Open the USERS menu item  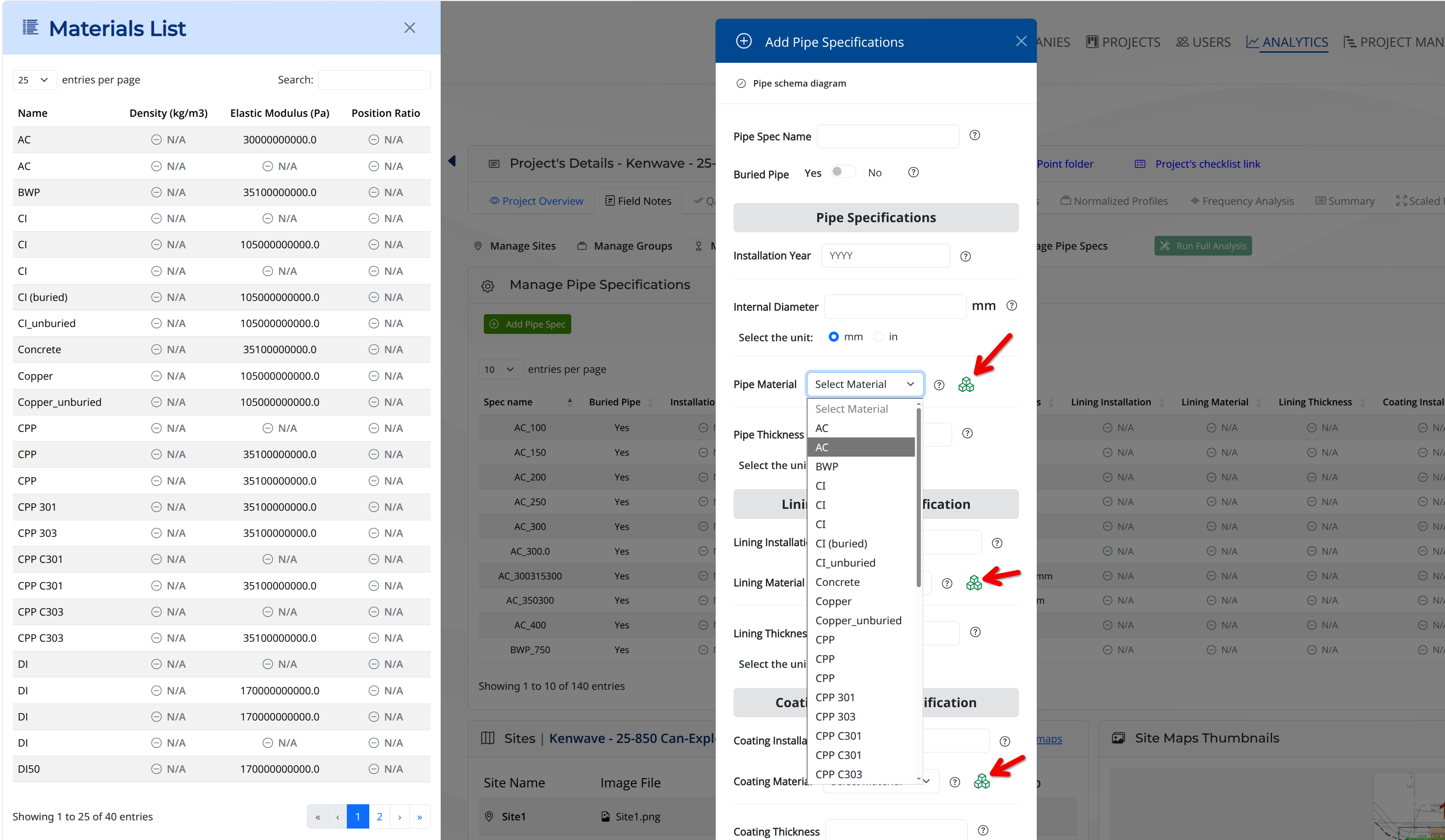pyautogui.click(x=1203, y=42)
